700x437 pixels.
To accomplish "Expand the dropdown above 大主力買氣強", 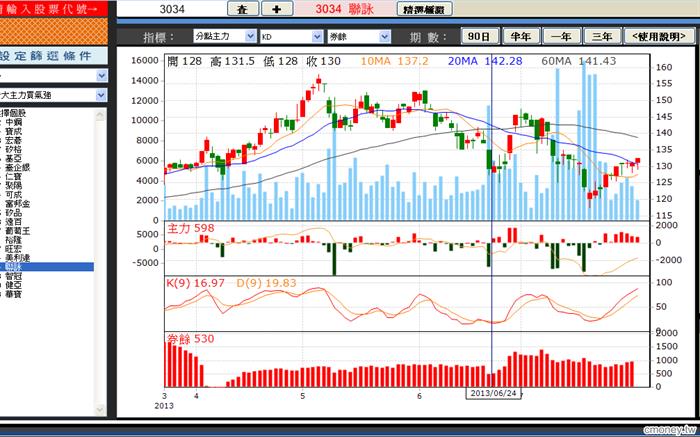I will point(54,75).
